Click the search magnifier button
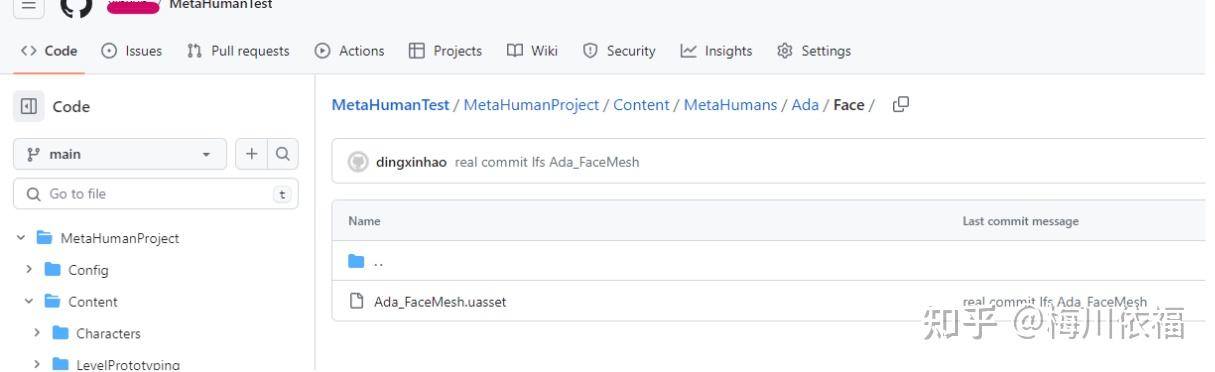 [x=283, y=154]
